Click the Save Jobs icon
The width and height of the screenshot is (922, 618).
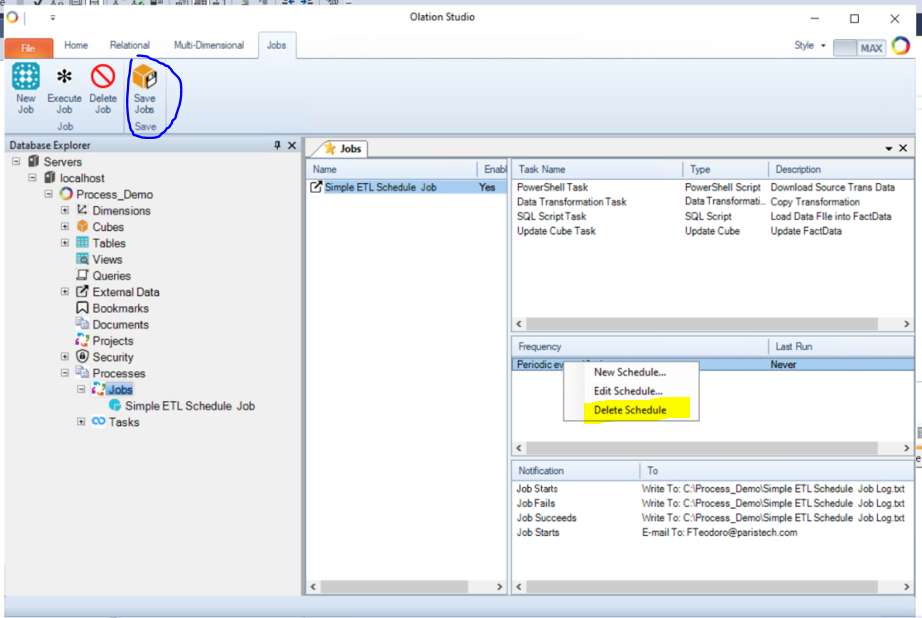[x=145, y=76]
